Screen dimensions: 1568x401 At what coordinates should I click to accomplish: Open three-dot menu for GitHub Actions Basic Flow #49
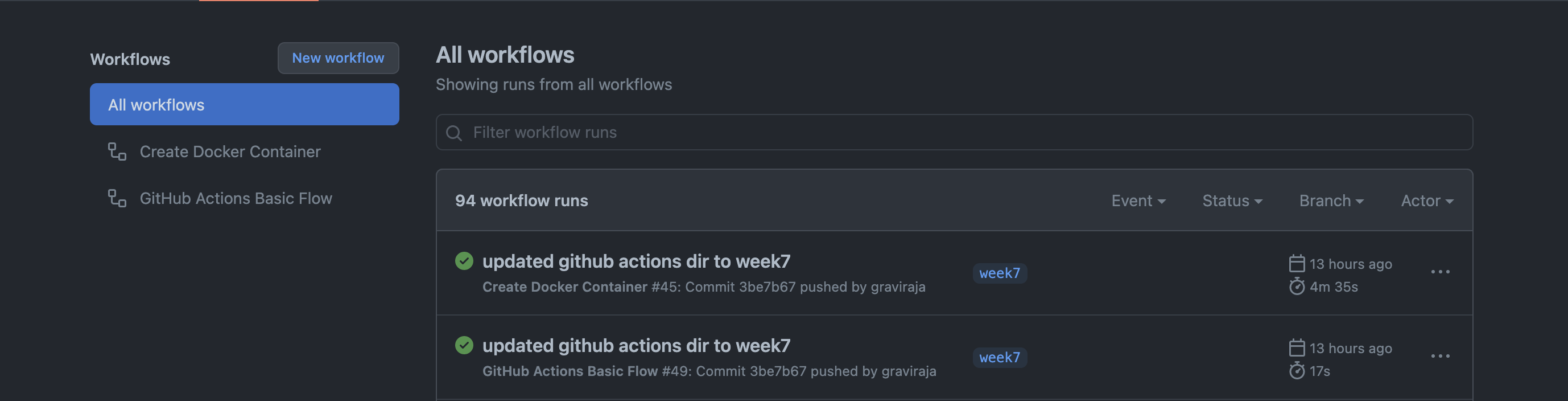pyautogui.click(x=1439, y=356)
